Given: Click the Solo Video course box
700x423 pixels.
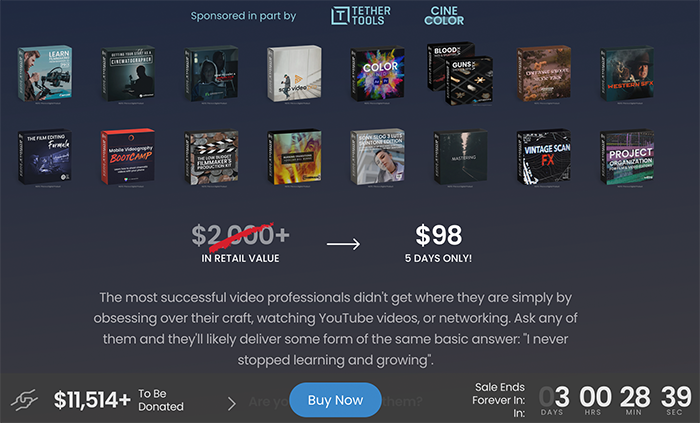Looking at the screenshot, I should click(294, 74).
